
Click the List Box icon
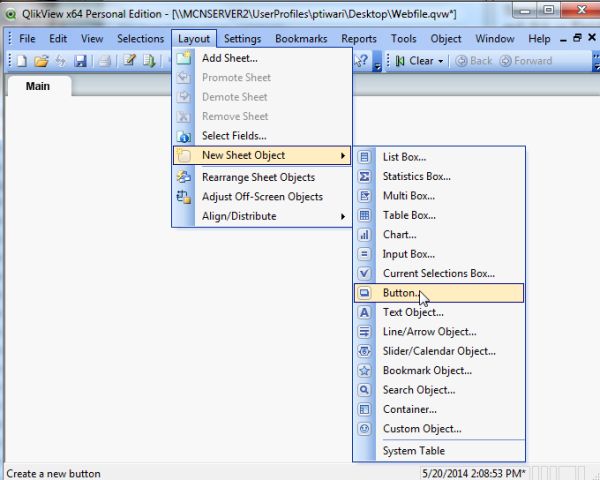364,157
